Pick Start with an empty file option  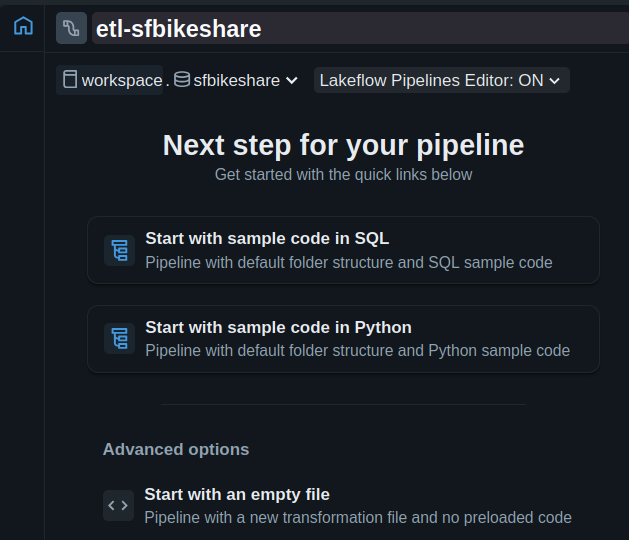click(237, 494)
